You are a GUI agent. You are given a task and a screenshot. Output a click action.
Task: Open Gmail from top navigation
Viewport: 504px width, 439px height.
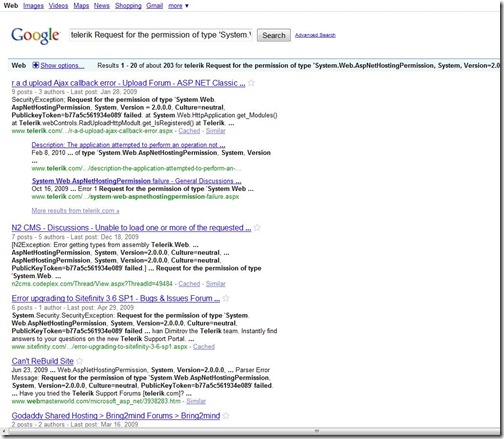click(155, 6)
